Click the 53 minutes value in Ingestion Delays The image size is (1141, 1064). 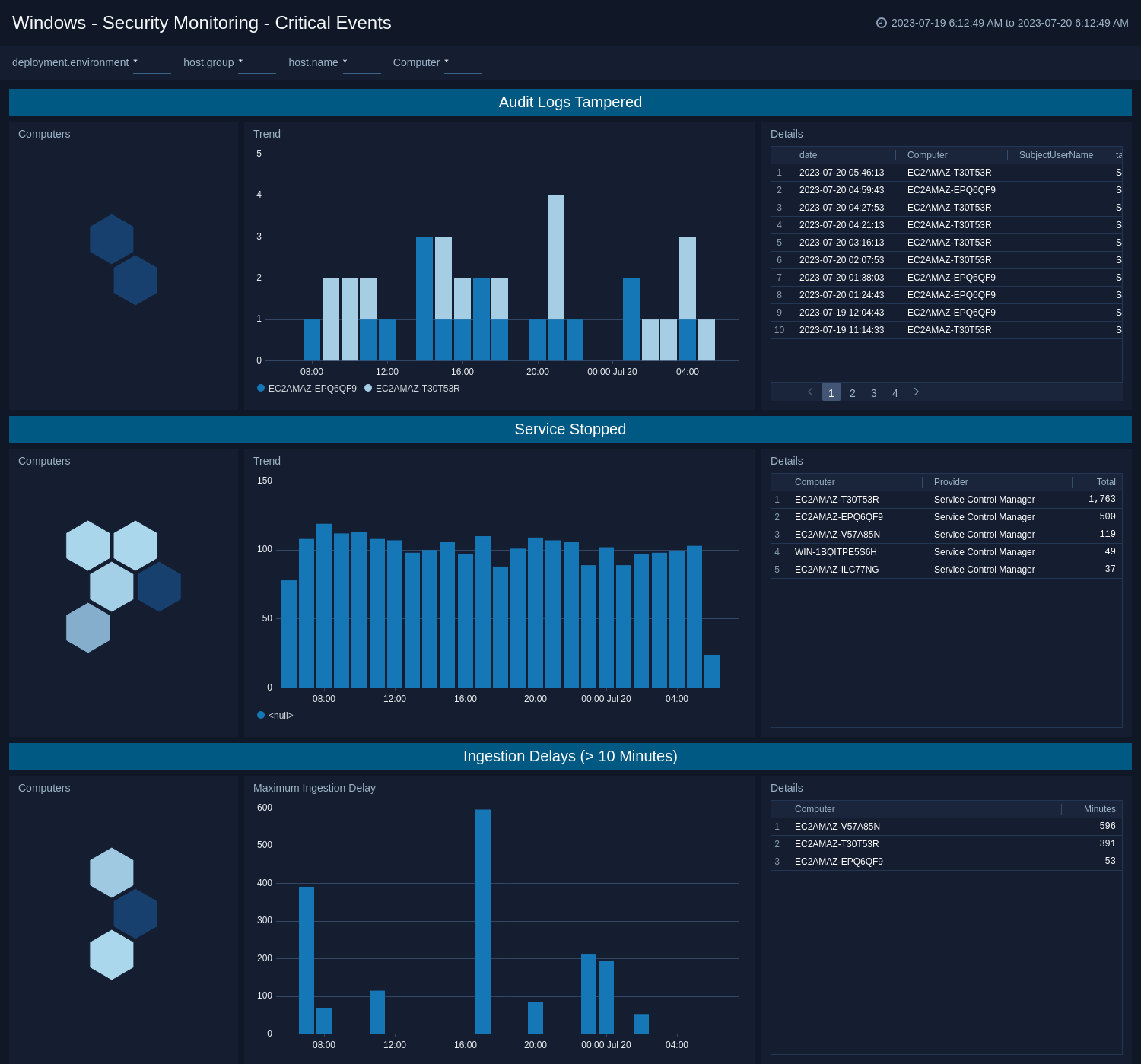(x=1110, y=862)
